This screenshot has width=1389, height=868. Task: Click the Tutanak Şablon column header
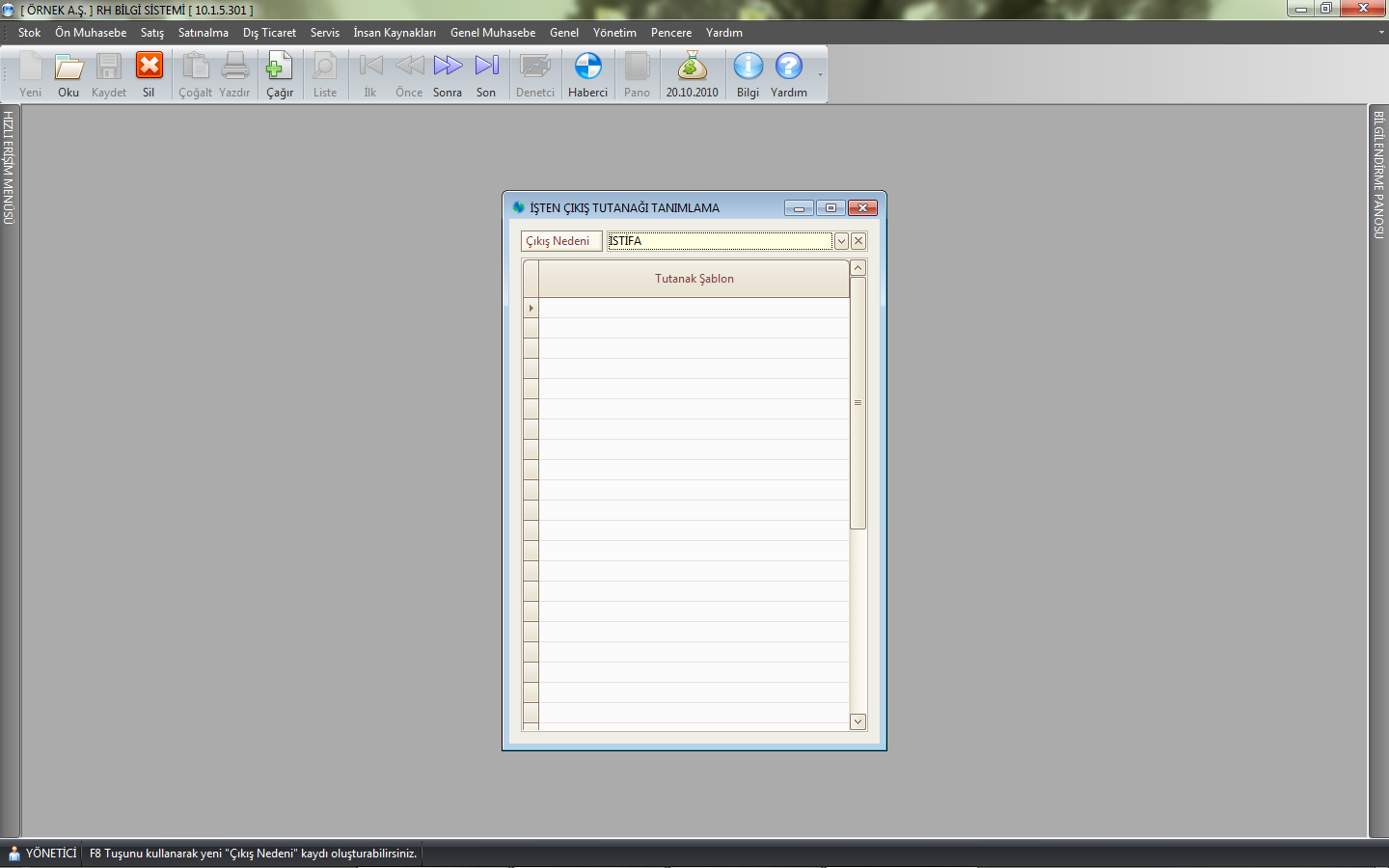coord(694,279)
